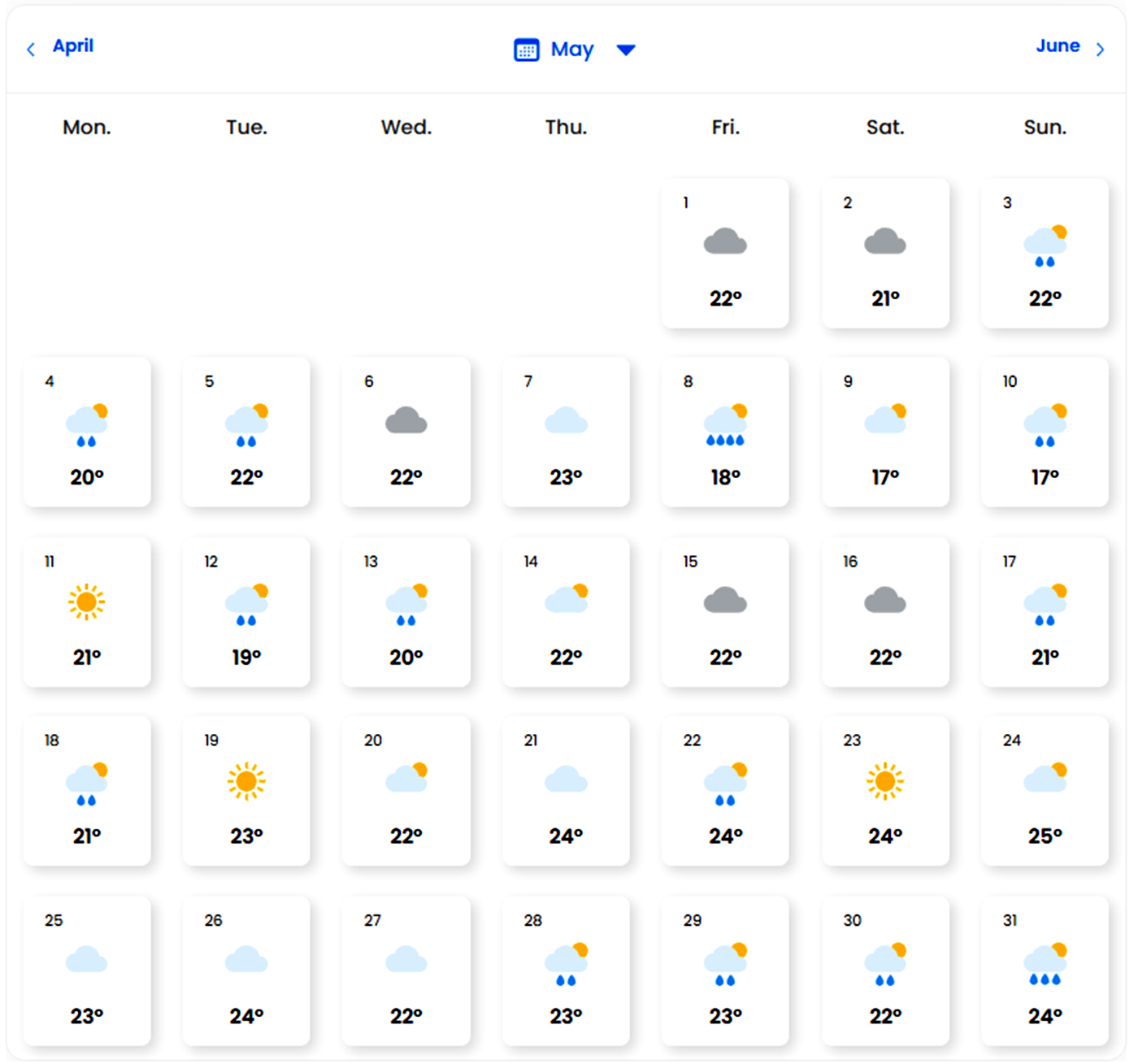Go to next month June
Image resolution: width=1138 pixels, height=1064 pixels.
[x=1057, y=46]
